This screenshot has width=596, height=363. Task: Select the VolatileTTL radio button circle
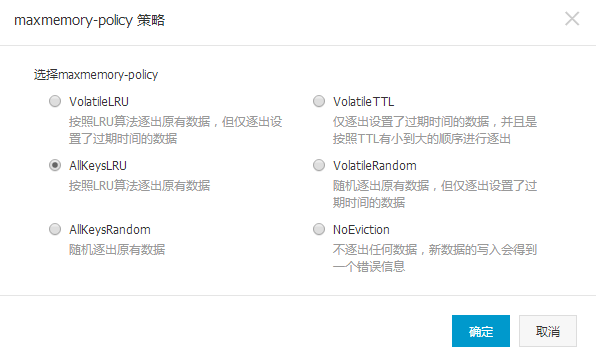319,101
